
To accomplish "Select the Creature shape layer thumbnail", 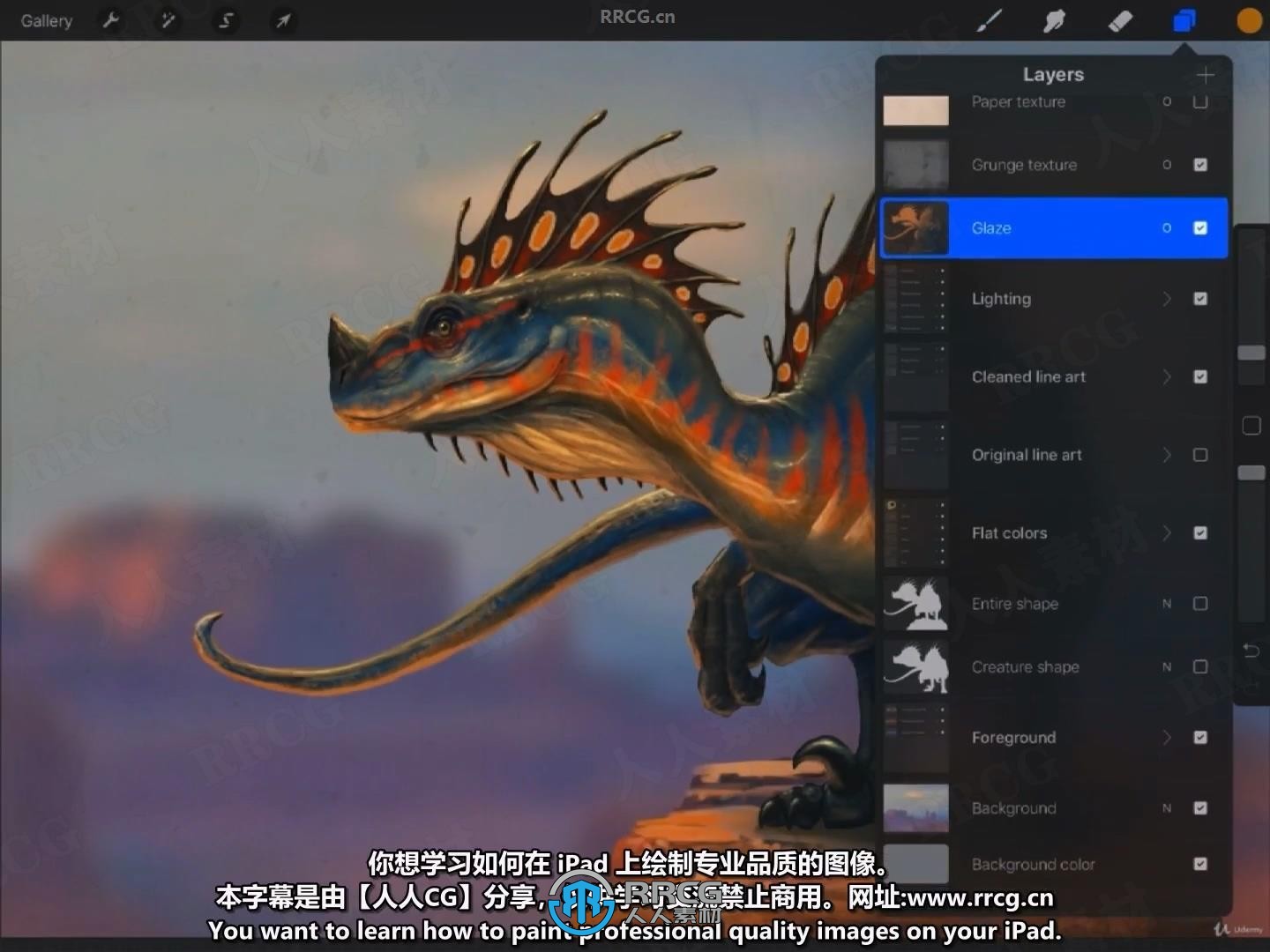I will [916, 667].
